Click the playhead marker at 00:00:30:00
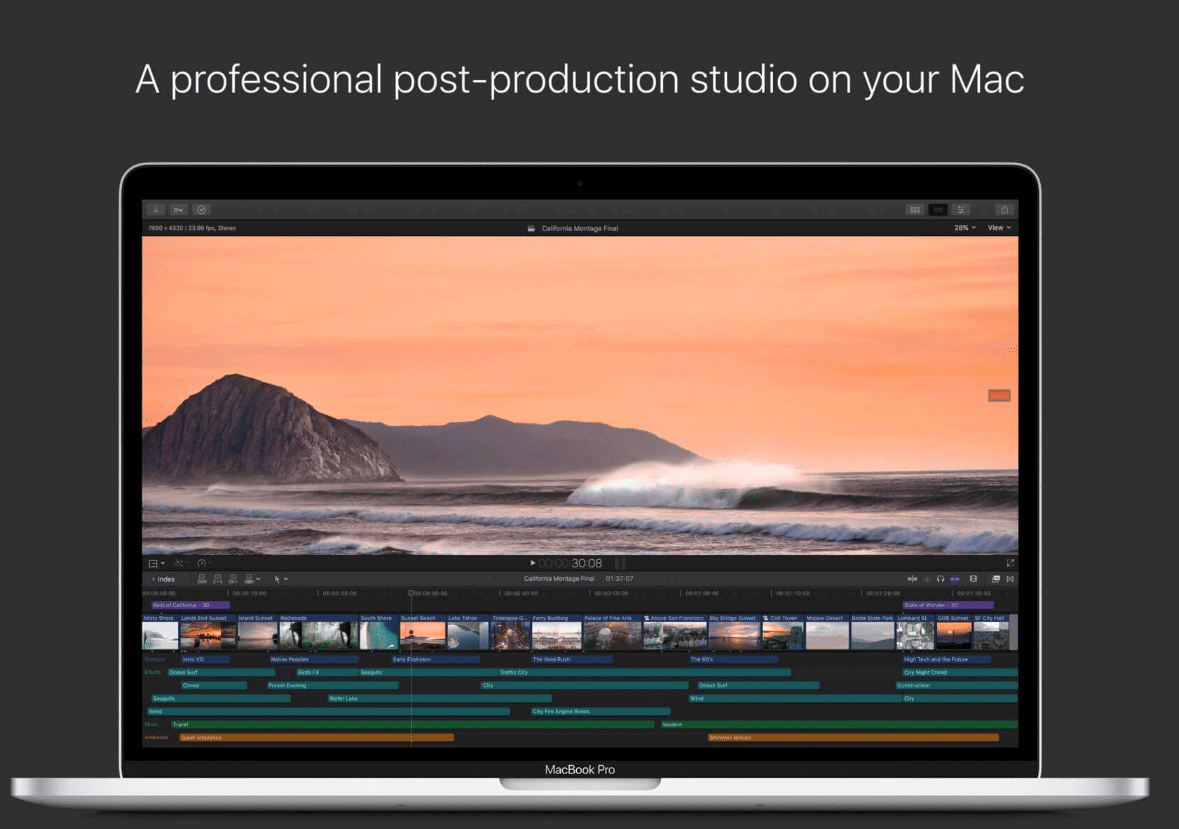This screenshot has height=829, width=1179. point(411,593)
